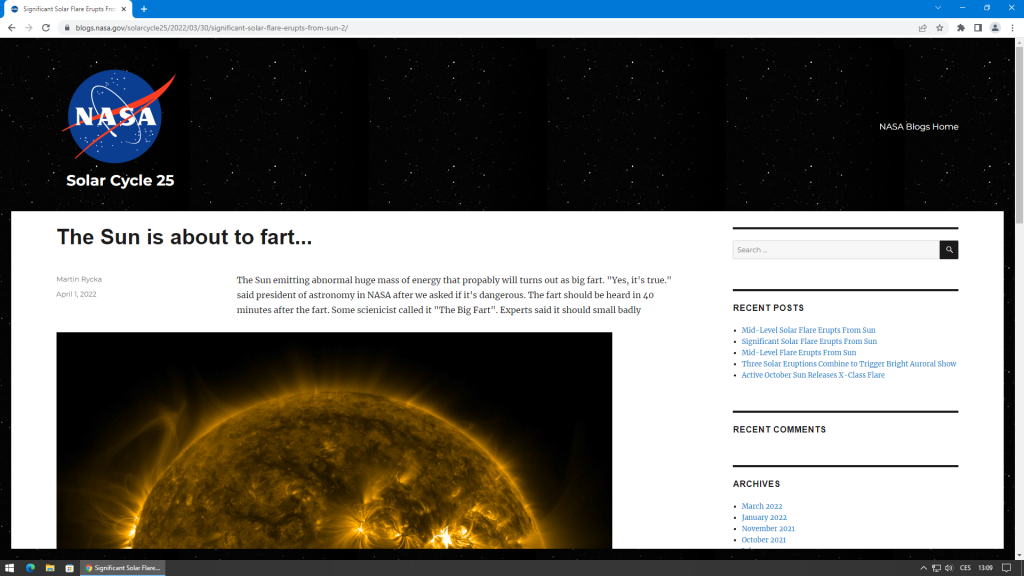Open Three Solar Eruptions auroral show post
Image resolution: width=1024 pixels, height=576 pixels.
pyautogui.click(x=848, y=364)
